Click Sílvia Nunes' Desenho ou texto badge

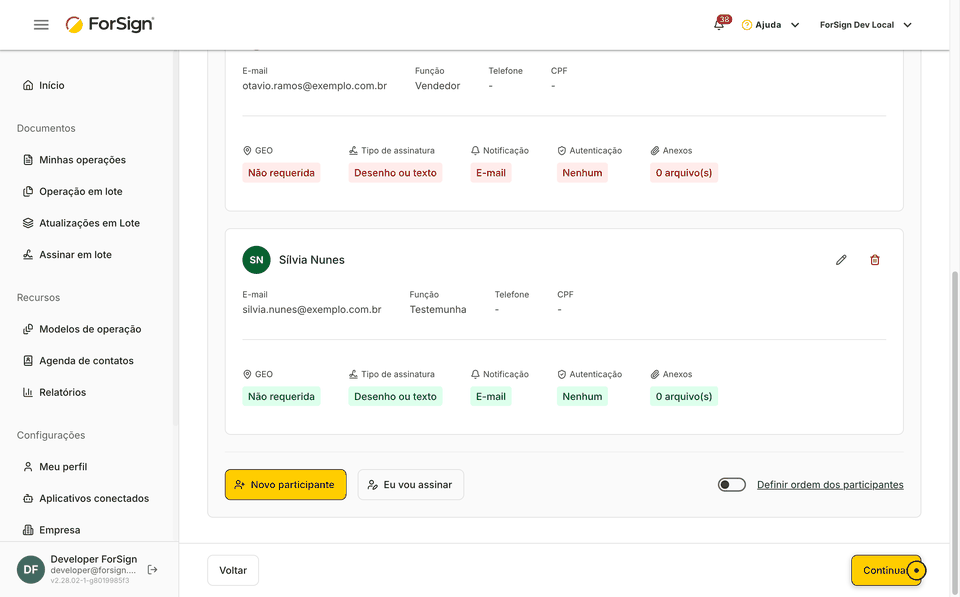coord(396,397)
